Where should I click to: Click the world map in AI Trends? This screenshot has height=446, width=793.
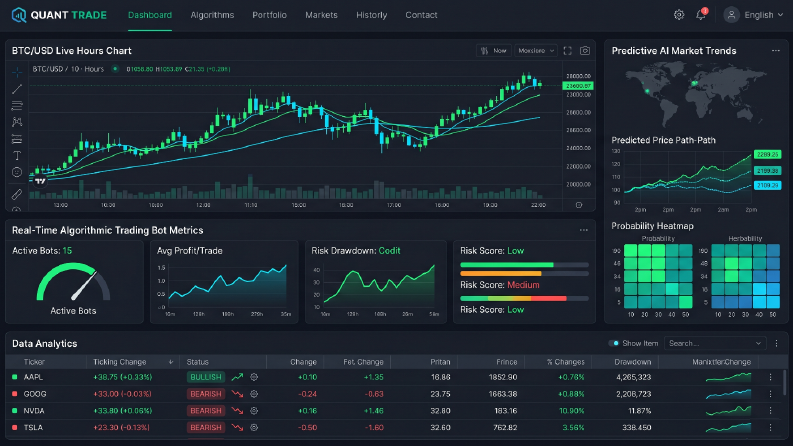695,94
